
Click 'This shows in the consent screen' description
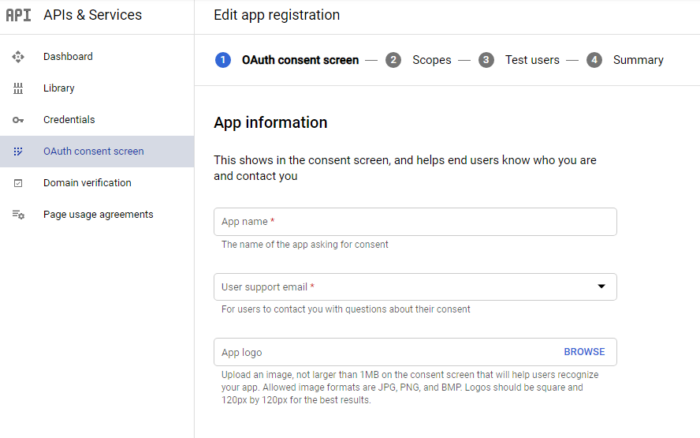pyautogui.click(x=405, y=168)
